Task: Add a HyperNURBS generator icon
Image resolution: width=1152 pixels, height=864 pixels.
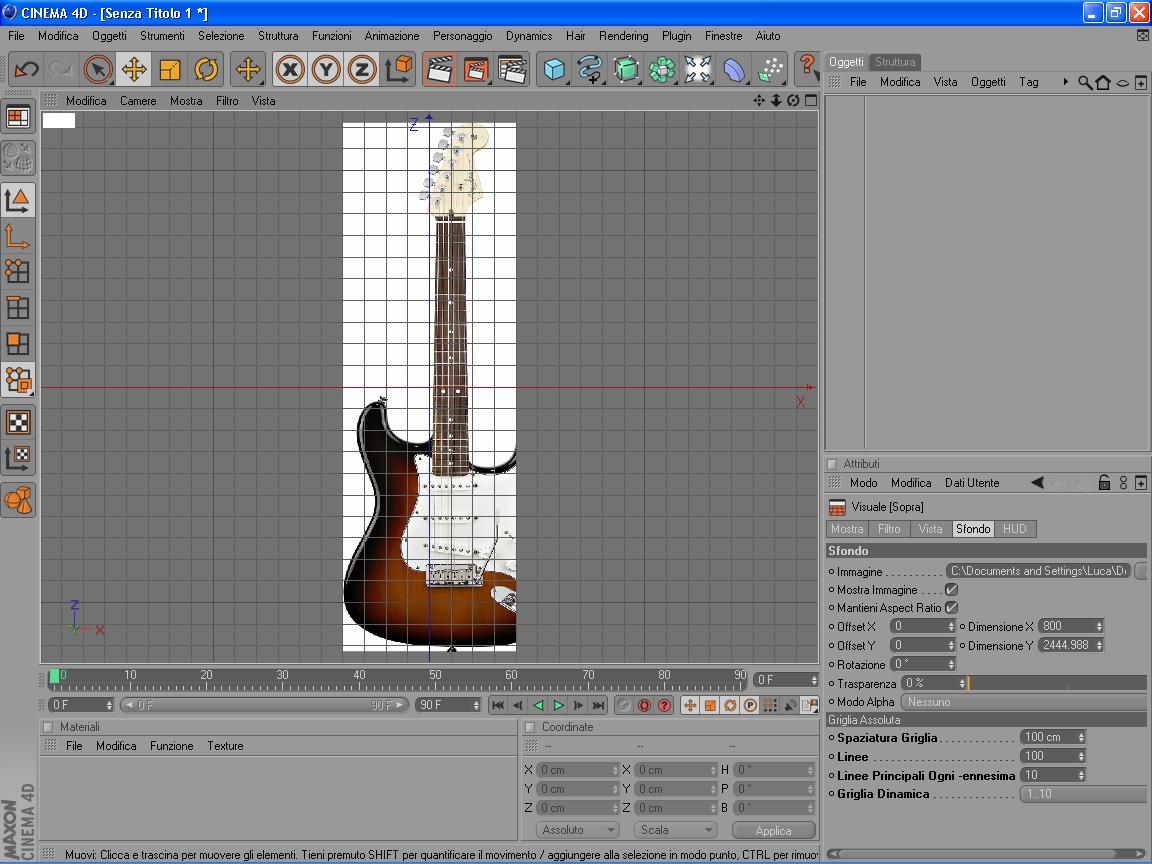Action: [626, 70]
